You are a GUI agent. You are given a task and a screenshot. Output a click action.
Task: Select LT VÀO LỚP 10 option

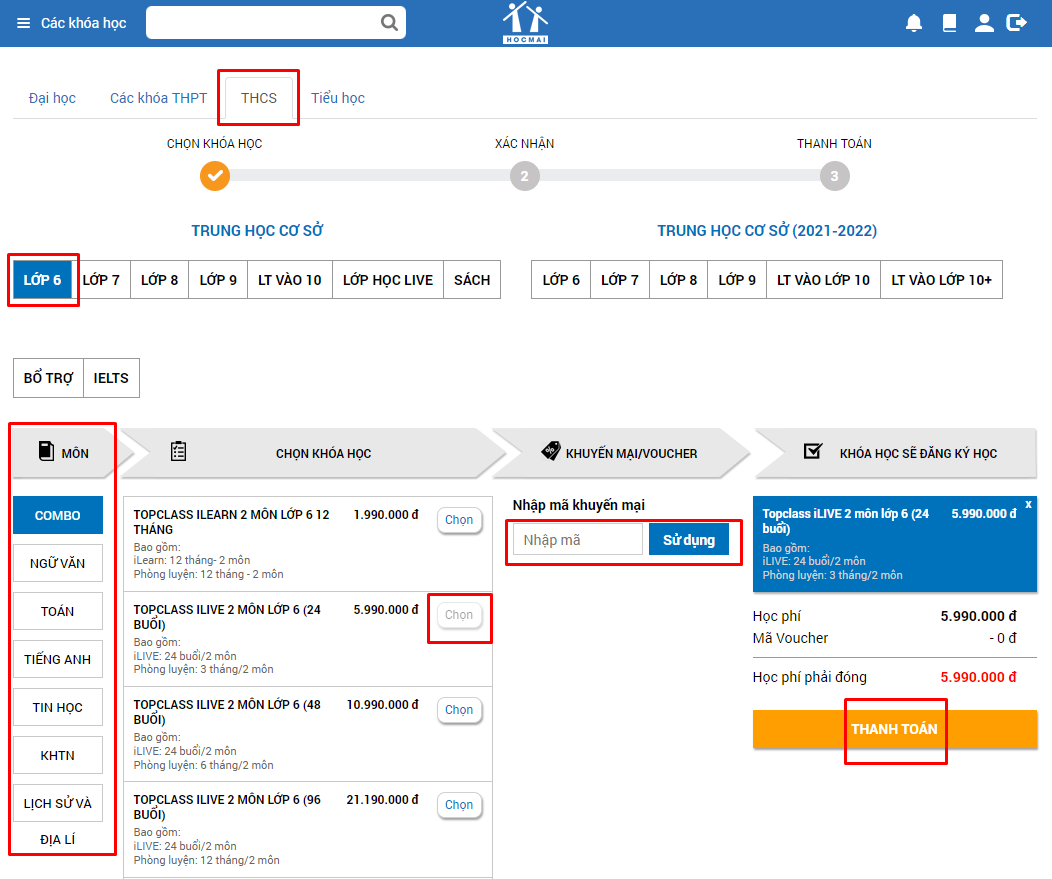point(823,280)
